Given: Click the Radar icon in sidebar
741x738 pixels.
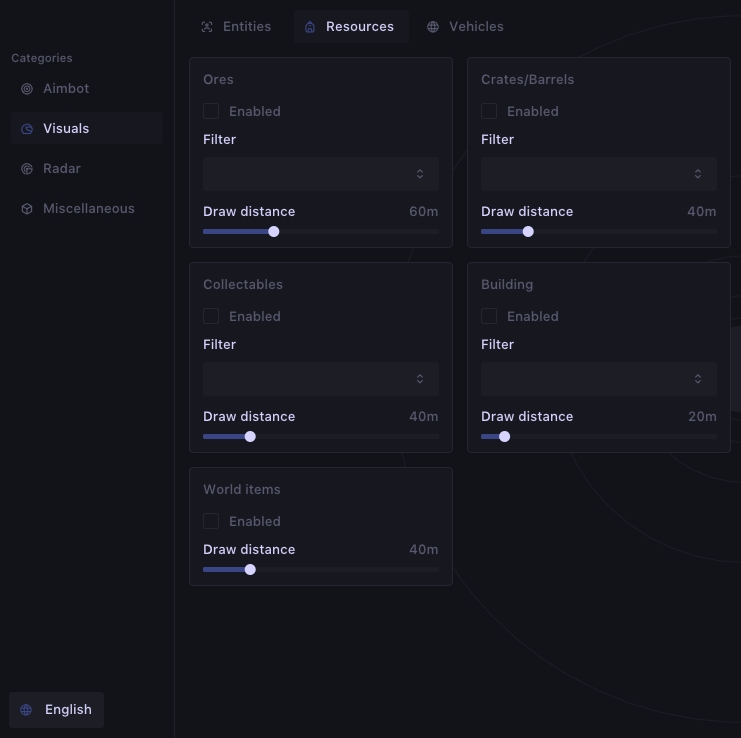Looking at the screenshot, I should pyautogui.click(x=27, y=169).
